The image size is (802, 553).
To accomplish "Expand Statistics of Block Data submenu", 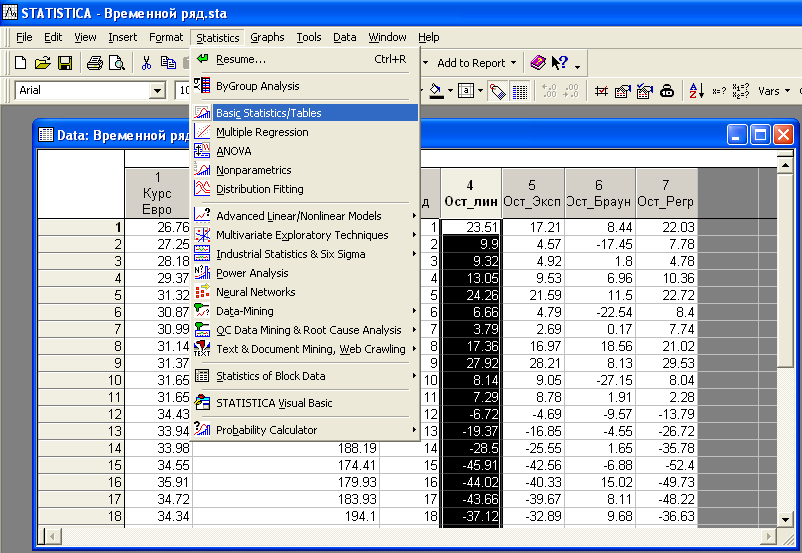I will click(x=414, y=376).
